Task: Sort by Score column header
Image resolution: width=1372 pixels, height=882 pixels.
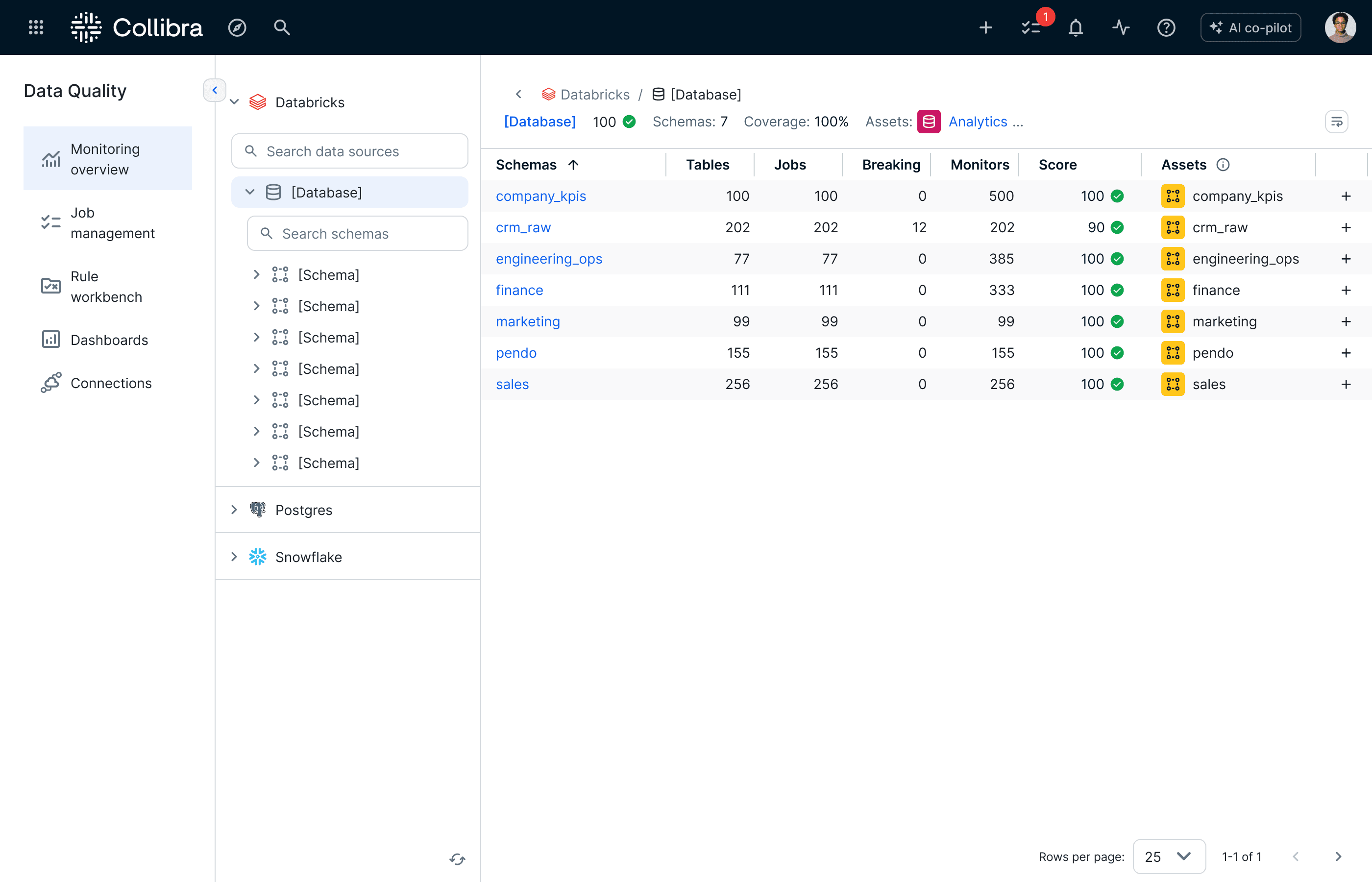Action: coord(1057,165)
